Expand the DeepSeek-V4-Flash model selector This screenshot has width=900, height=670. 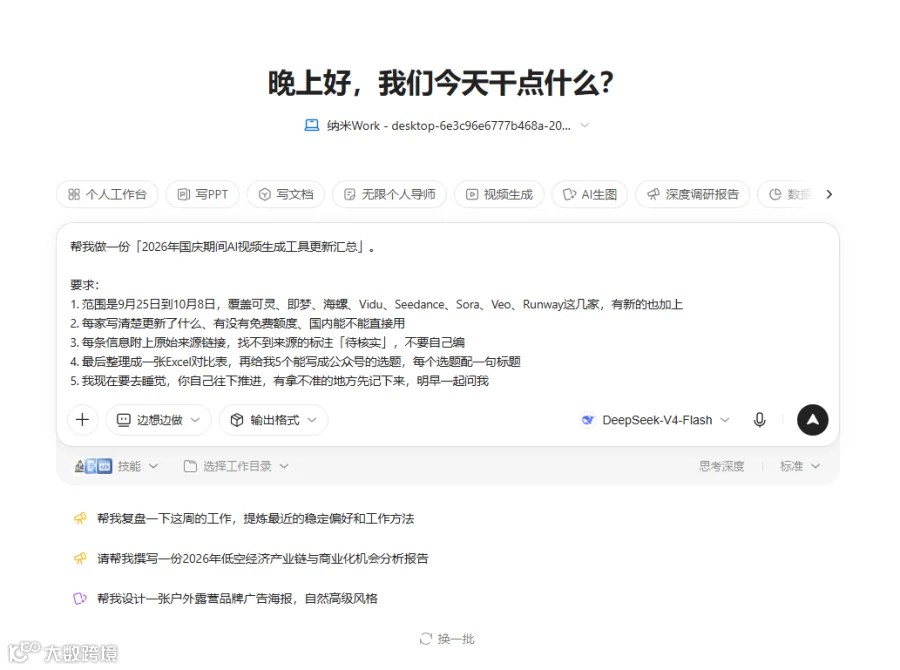click(655, 420)
